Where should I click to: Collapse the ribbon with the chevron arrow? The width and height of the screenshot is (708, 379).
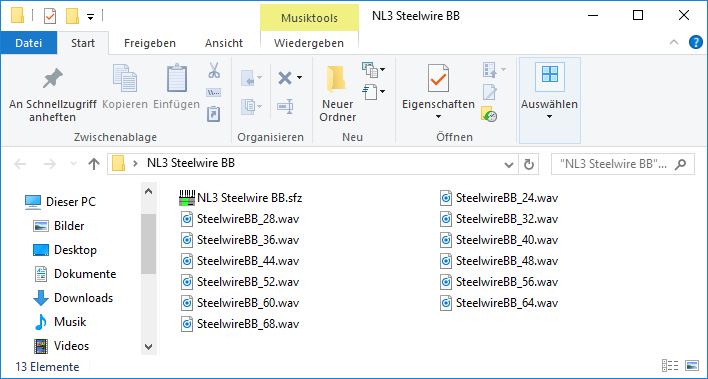coord(674,42)
